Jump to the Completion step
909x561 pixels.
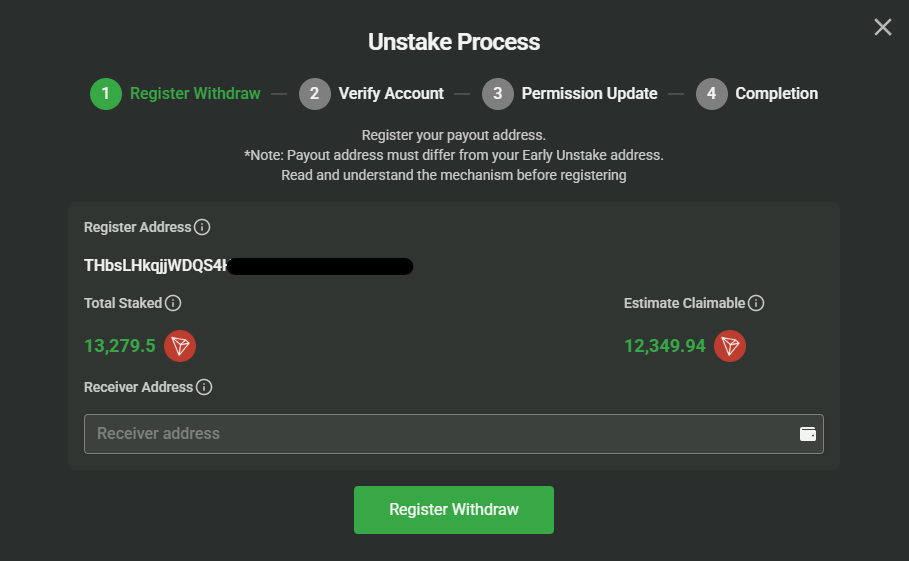776,94
